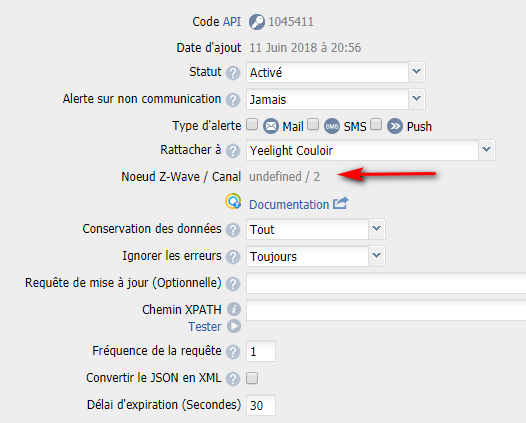Click the SMS alert icon
The width and height of the screenshot is (526, 423).
(332, 126)
